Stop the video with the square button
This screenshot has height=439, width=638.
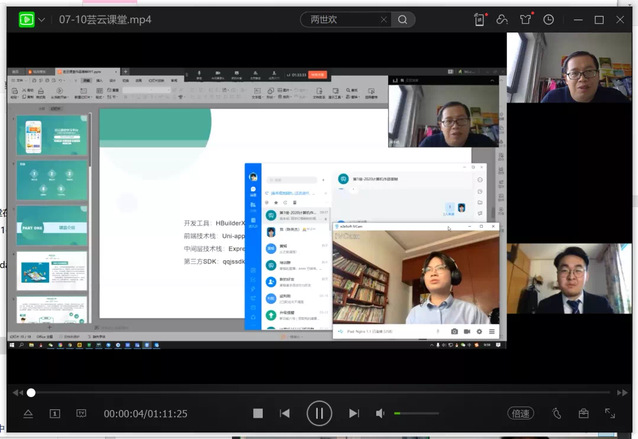tap(257, 413)
